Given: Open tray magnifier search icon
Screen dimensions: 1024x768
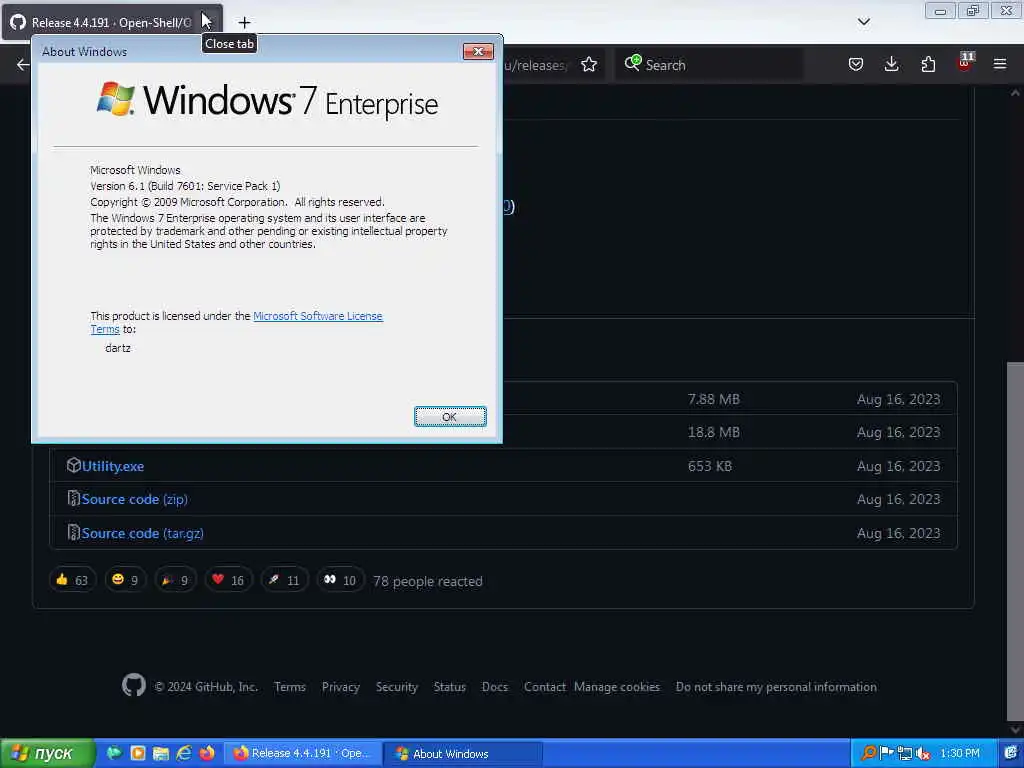Looking at the screenshot, I should click(x=869, y=754).
